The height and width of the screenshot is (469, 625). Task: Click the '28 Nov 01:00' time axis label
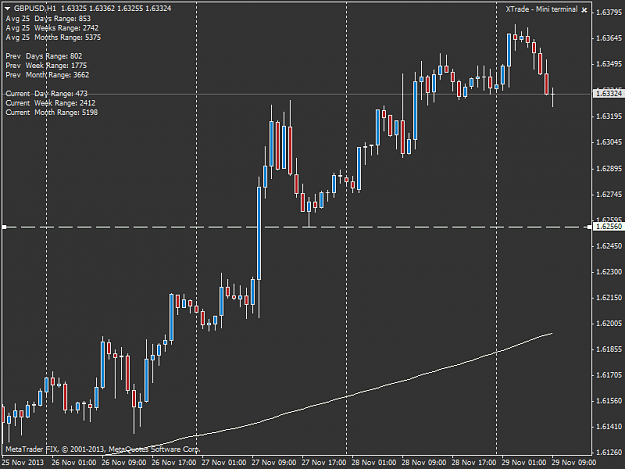[x=374, y=463]
